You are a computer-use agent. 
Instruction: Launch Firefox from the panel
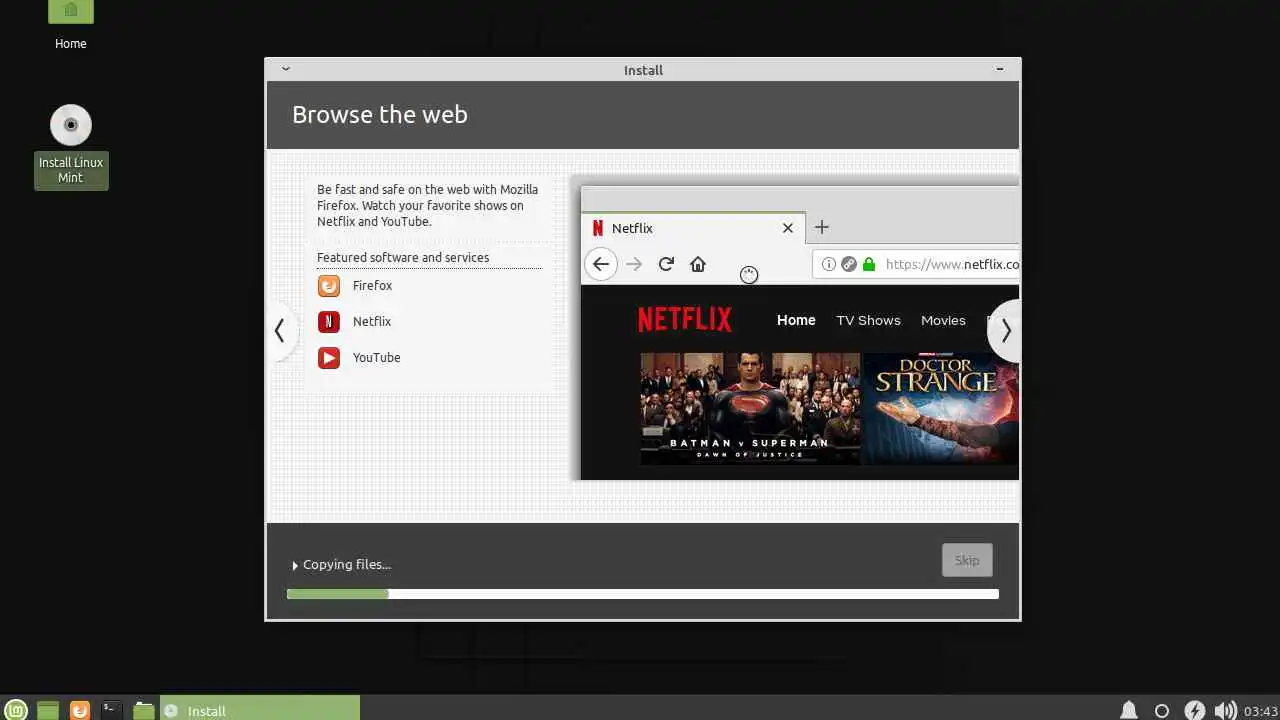click(80, 710)
